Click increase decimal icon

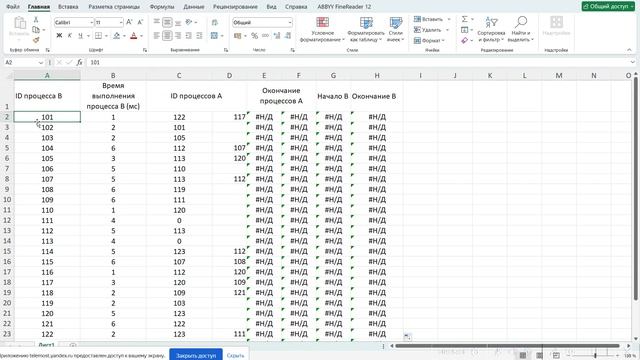click(277, 36)
